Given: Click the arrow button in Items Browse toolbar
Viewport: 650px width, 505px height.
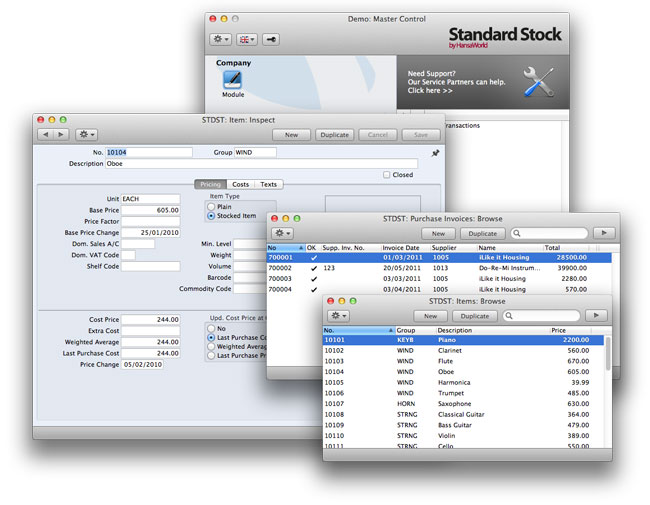Looking at the screenshot, I should click(x=596, y=316).
